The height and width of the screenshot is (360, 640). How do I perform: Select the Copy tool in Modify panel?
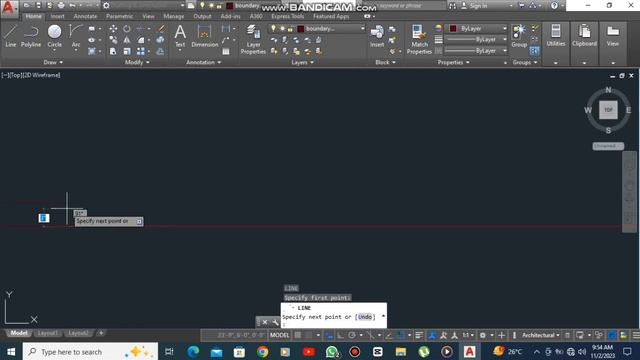pyautogui.click(x=113, y=40)
